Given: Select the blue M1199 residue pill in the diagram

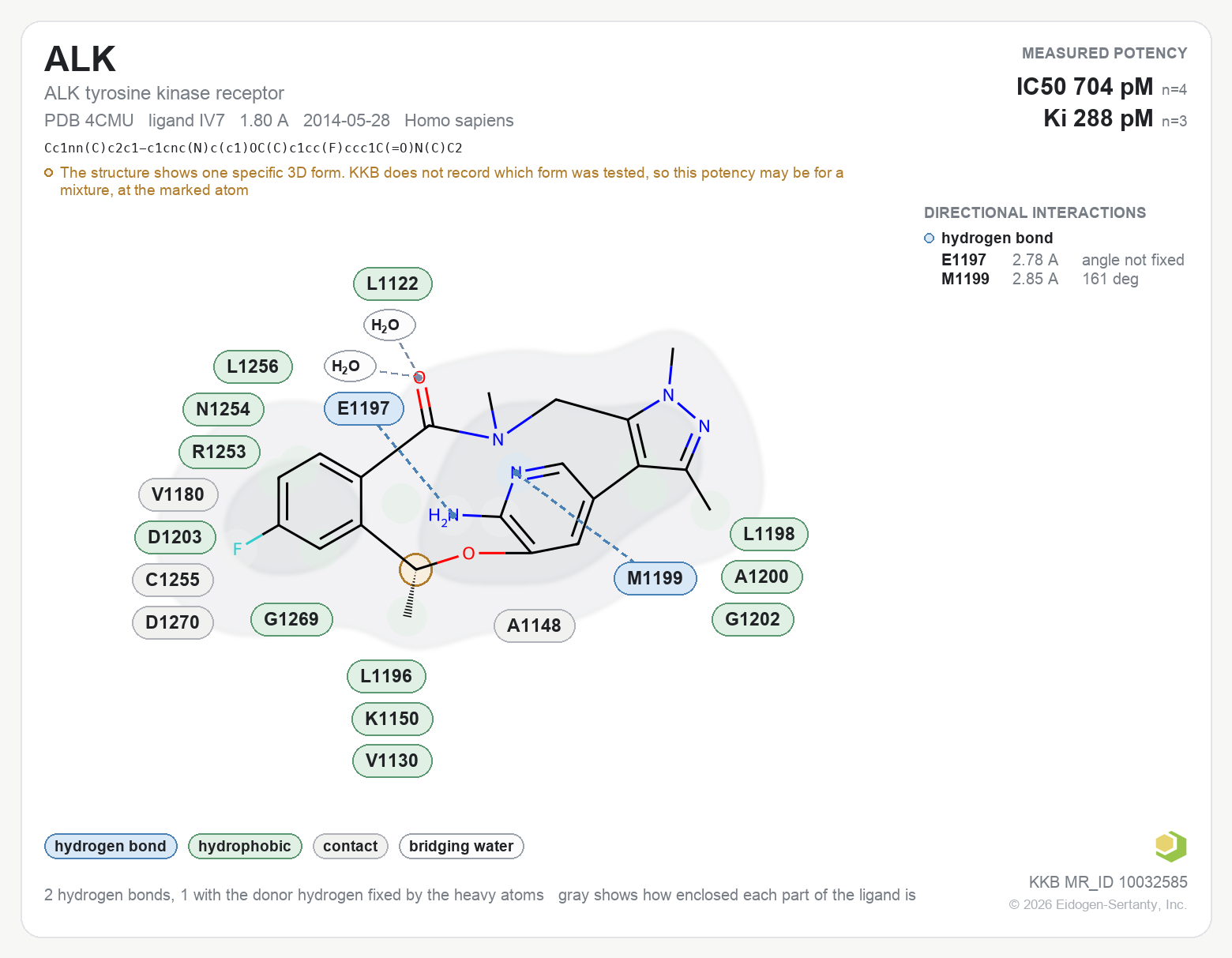Looking at the screenshot, I should pos(655,578).
